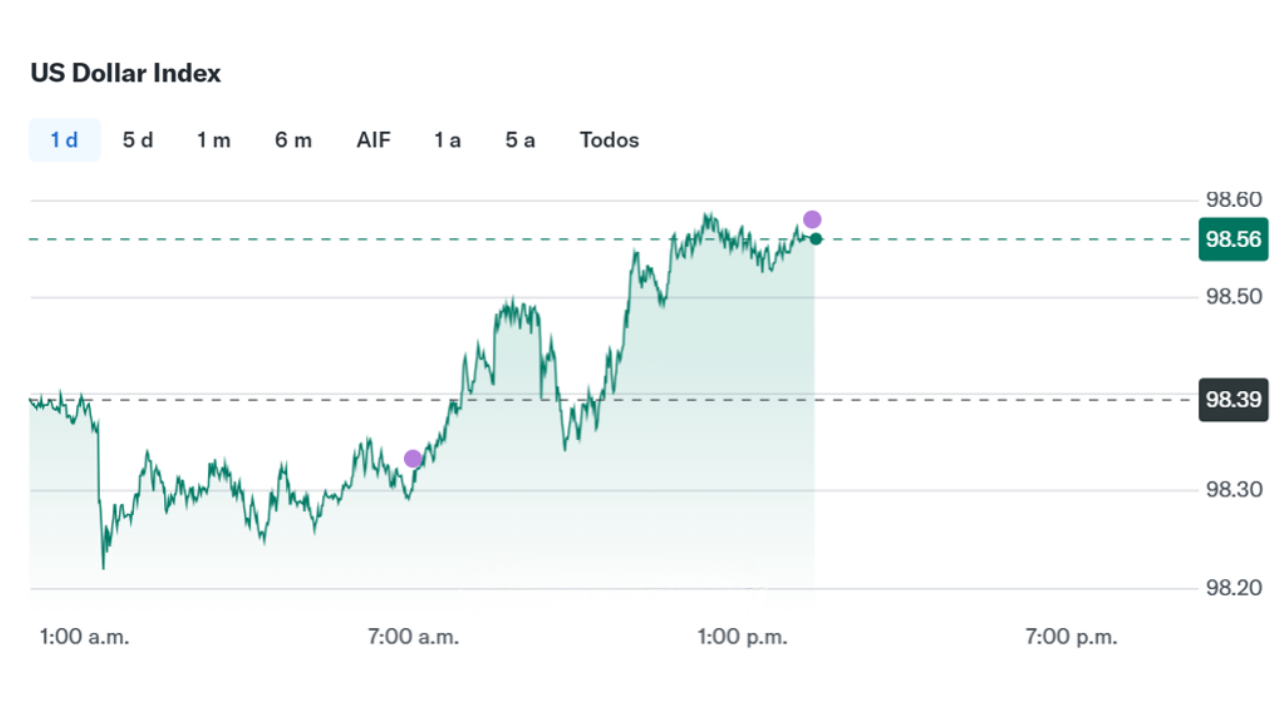
Task: Click the 7:00 p.m. time axis label
Action: tap(1072, 637)
